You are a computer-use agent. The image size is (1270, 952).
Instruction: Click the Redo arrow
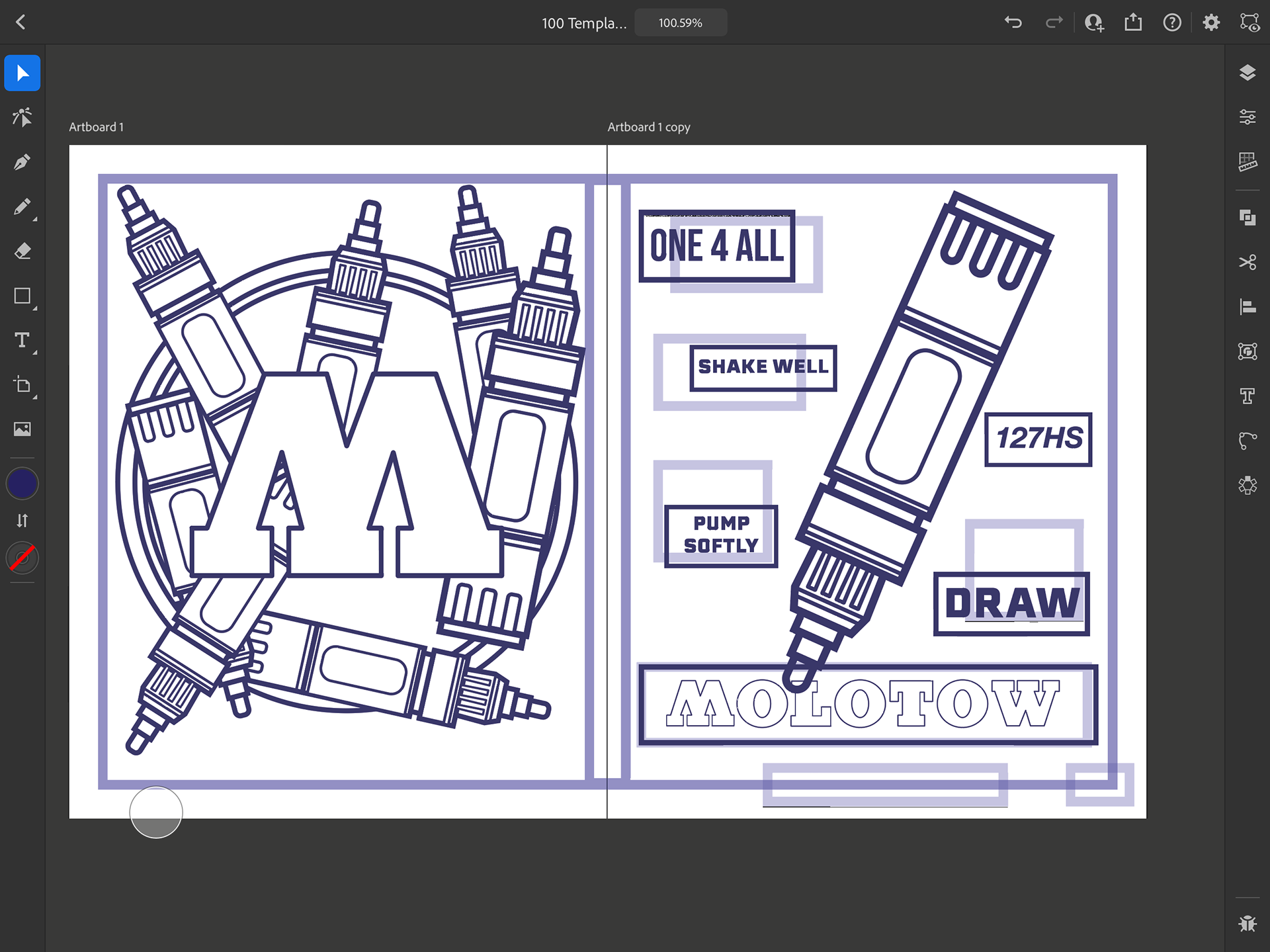click(x=1054, y=22)
